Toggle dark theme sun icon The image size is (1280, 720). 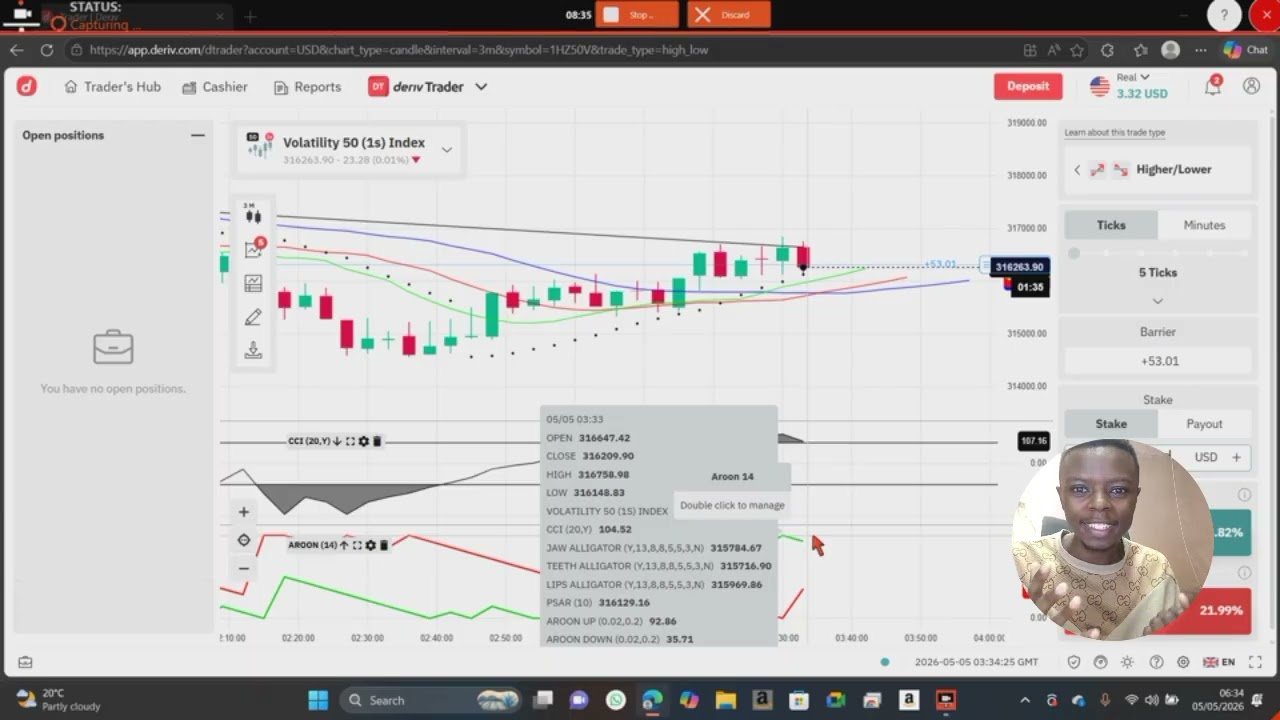pos(1128,662)
